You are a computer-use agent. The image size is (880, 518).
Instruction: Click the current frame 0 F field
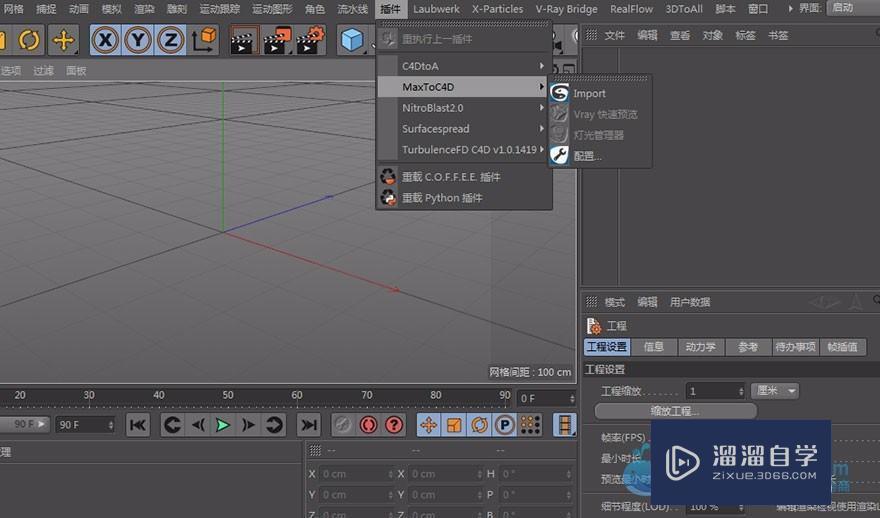(546, 398)
